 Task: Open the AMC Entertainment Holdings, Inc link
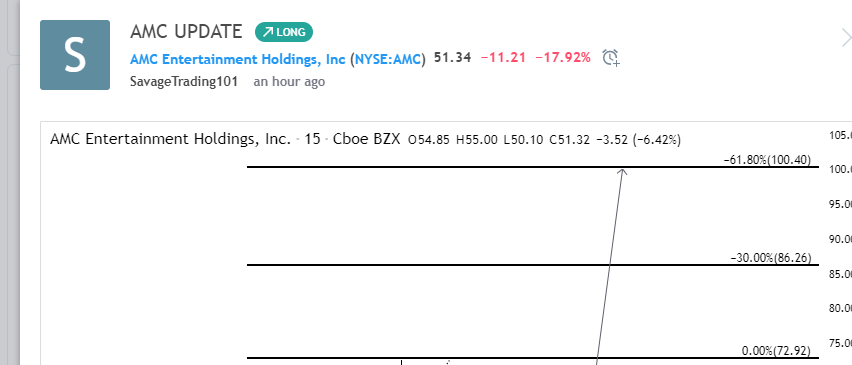tap(237, 59)
